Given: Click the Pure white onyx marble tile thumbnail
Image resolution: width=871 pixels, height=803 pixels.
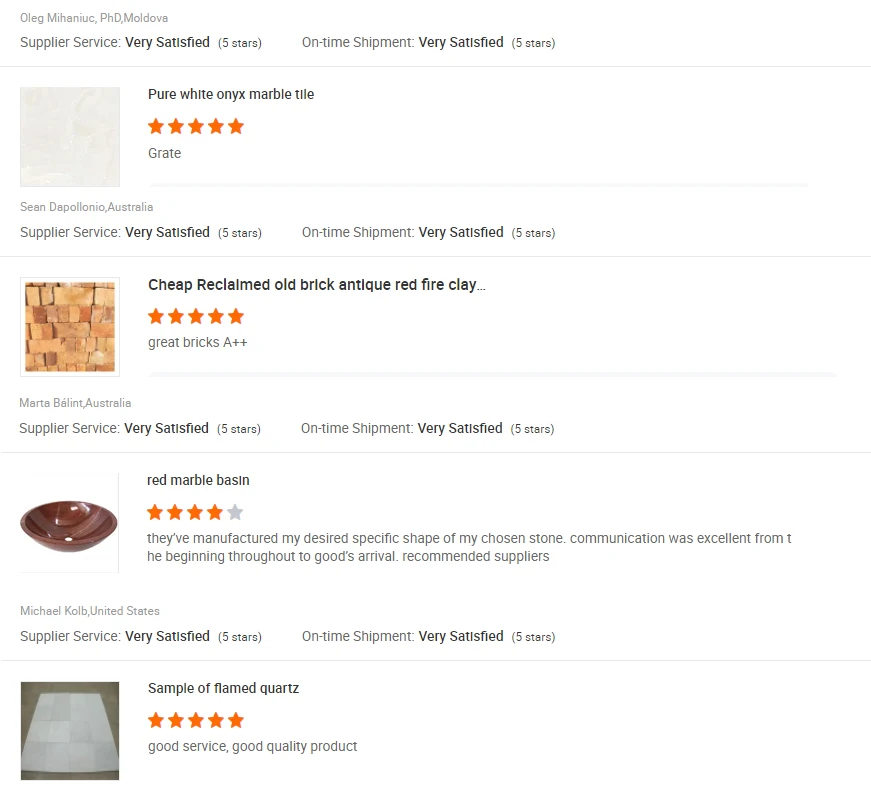Looking at the screenshot, I should tap(70, 137).
